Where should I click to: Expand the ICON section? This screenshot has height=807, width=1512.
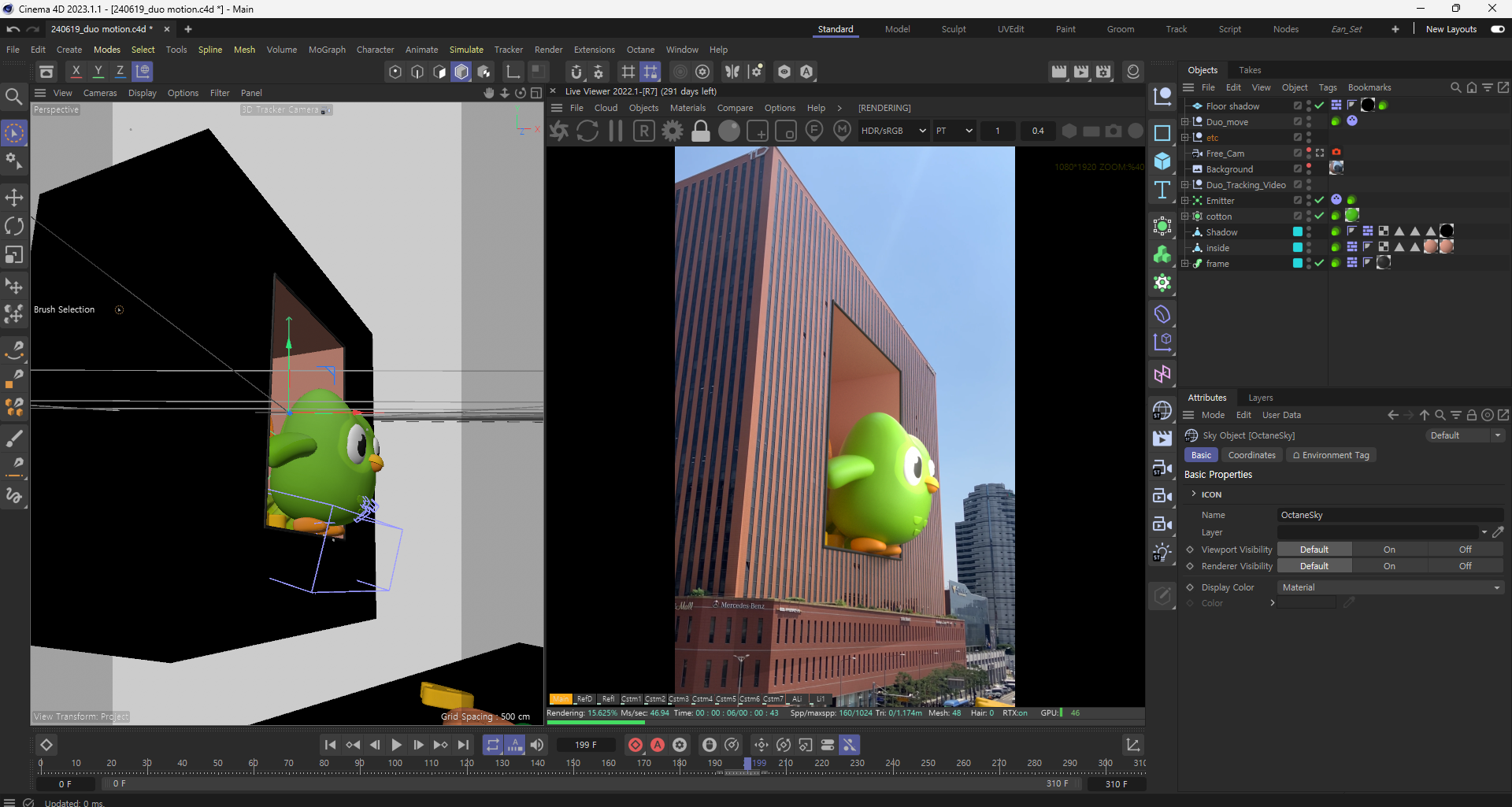coord(1194,494)
